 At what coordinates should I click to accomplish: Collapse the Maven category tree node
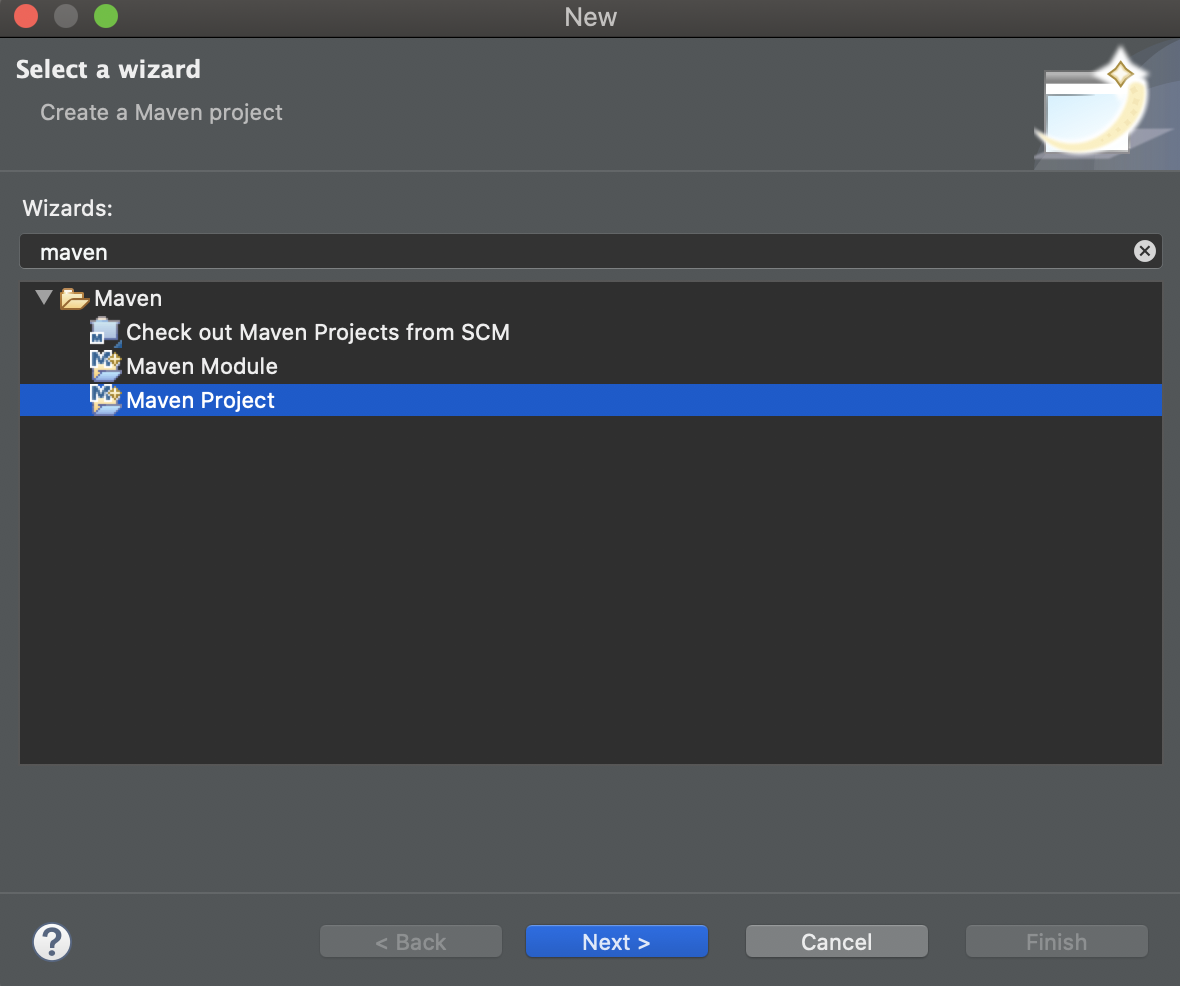point(44,298)
